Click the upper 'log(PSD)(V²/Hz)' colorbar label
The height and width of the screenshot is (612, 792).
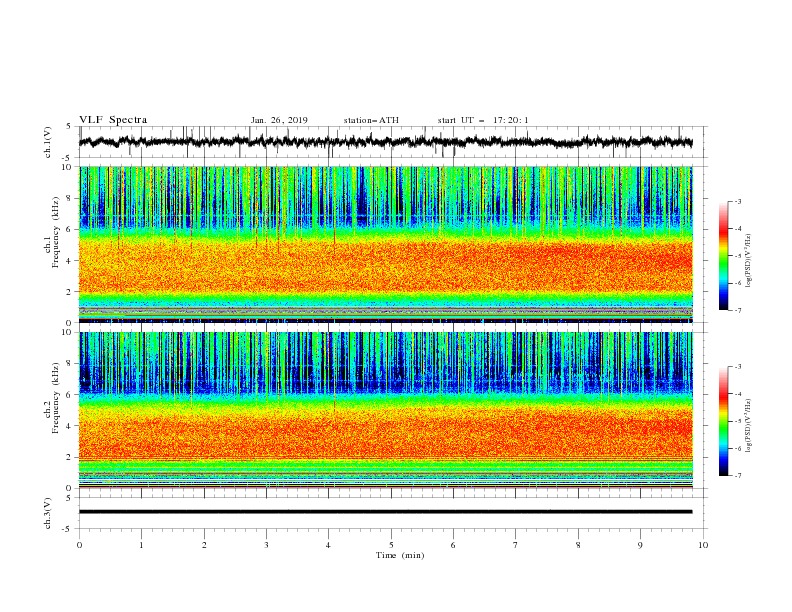tap(748, 261)
